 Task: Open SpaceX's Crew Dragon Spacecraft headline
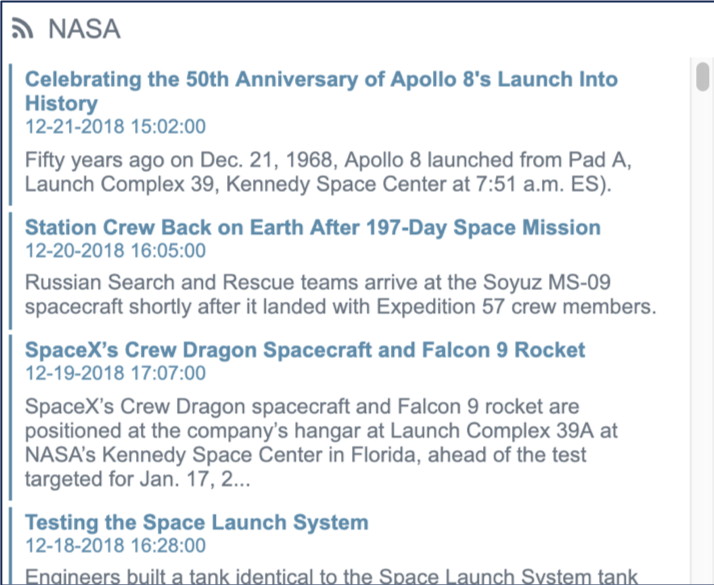click(x=305, y=350)
